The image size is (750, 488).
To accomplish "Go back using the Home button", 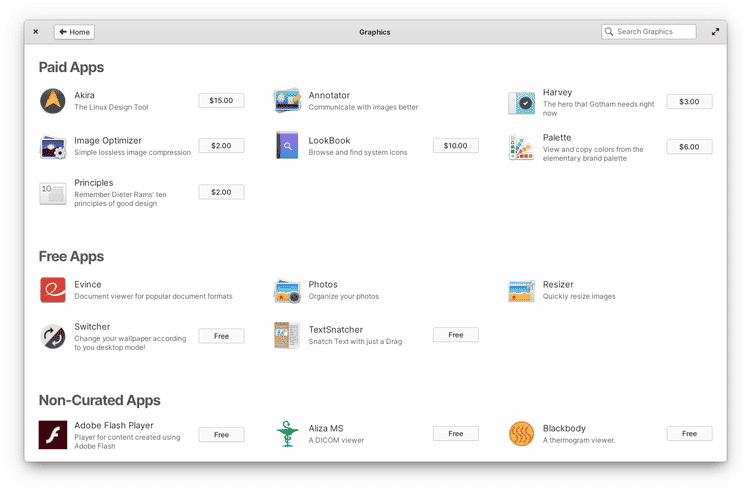I will tap(74, 32).
